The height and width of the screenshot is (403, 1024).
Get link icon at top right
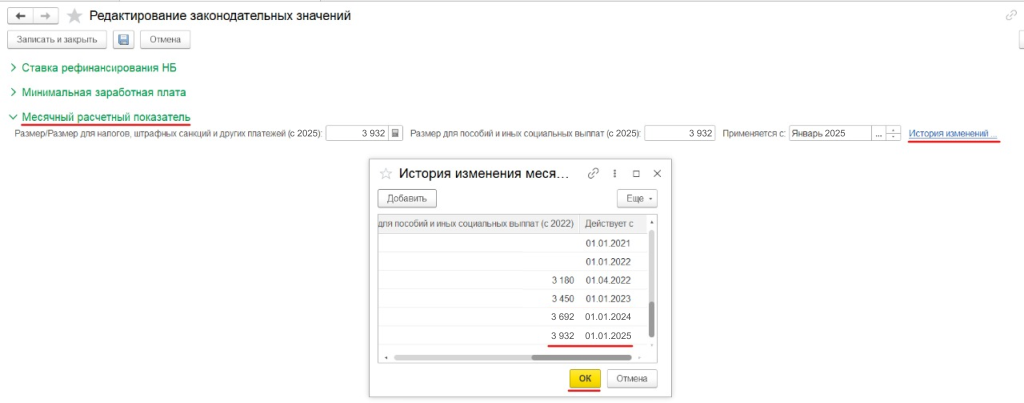pos(1010,16)
